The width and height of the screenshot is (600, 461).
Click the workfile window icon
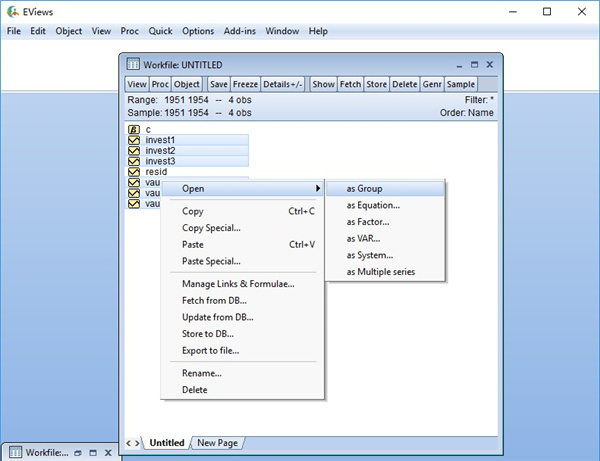(133, 64)
